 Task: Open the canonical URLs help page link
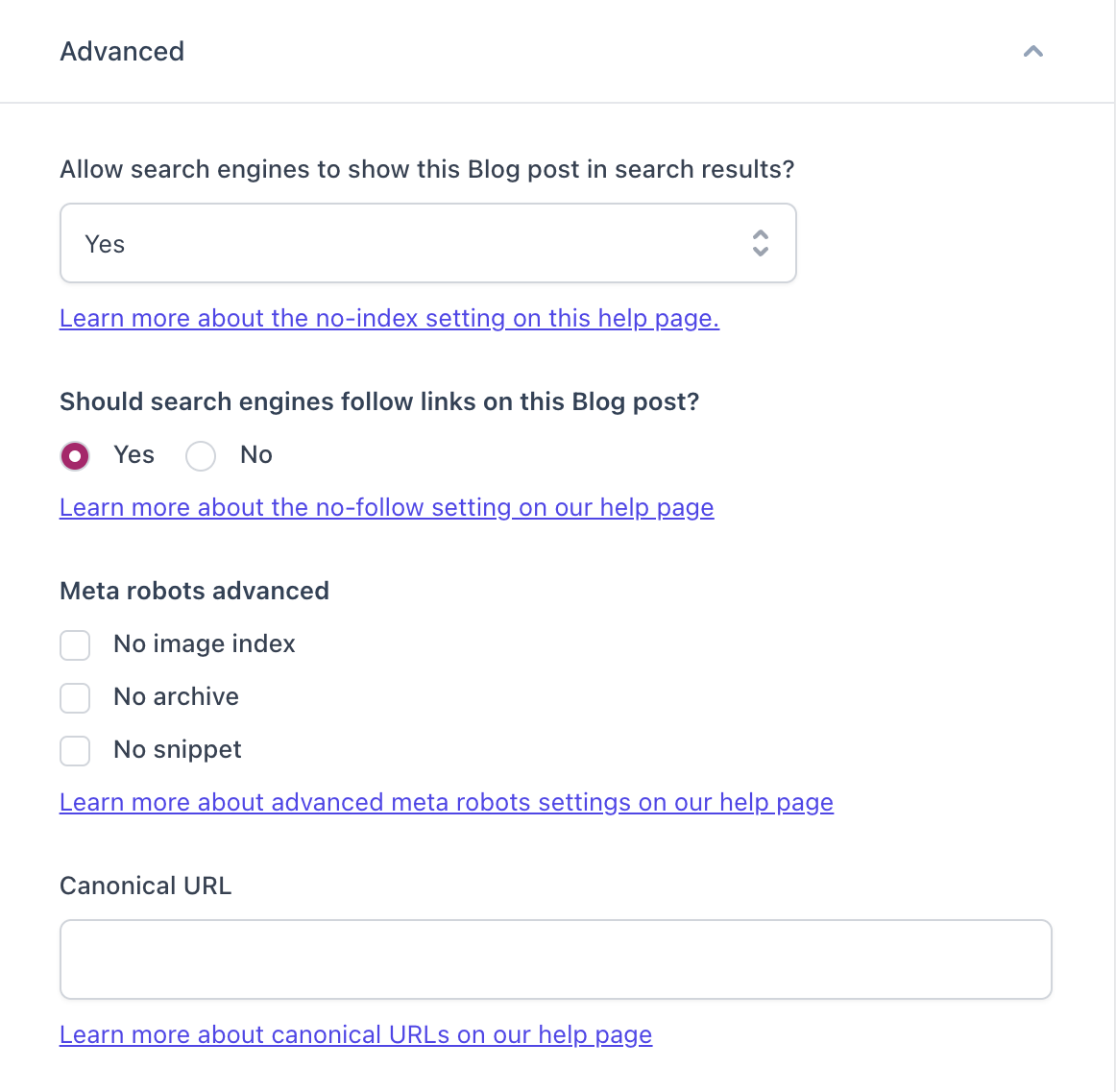(355, 1035)
